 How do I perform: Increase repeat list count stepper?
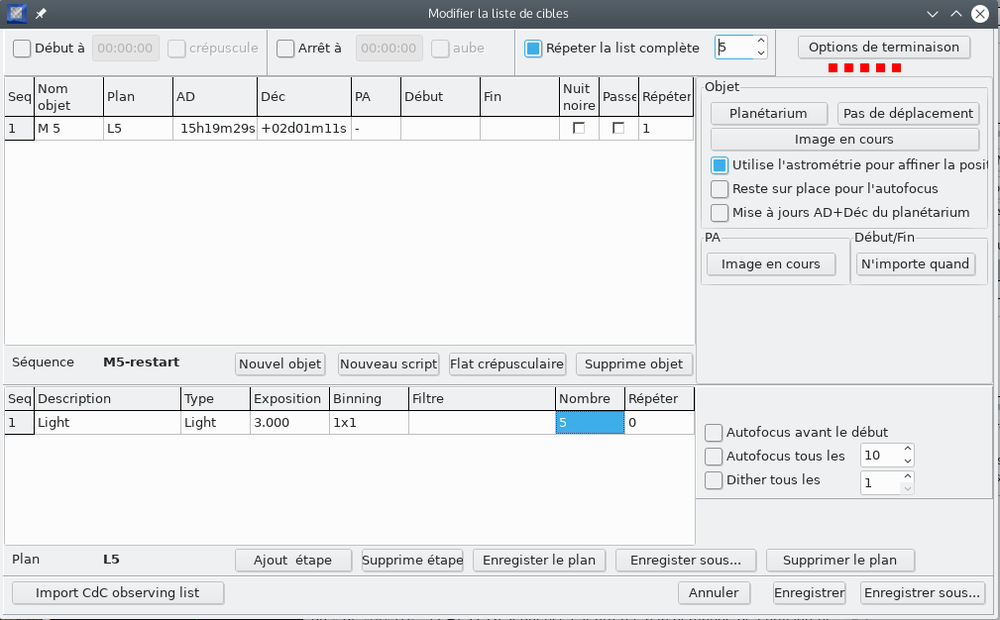[761, 41]
